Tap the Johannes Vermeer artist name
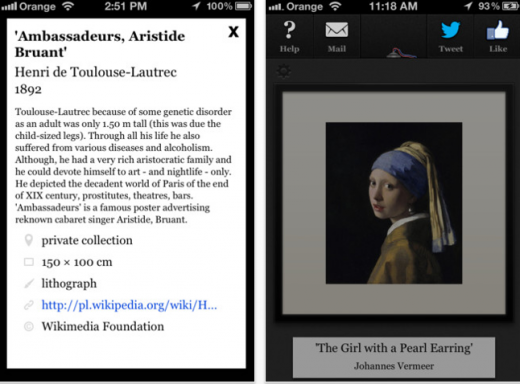 [x=394, y=366]
